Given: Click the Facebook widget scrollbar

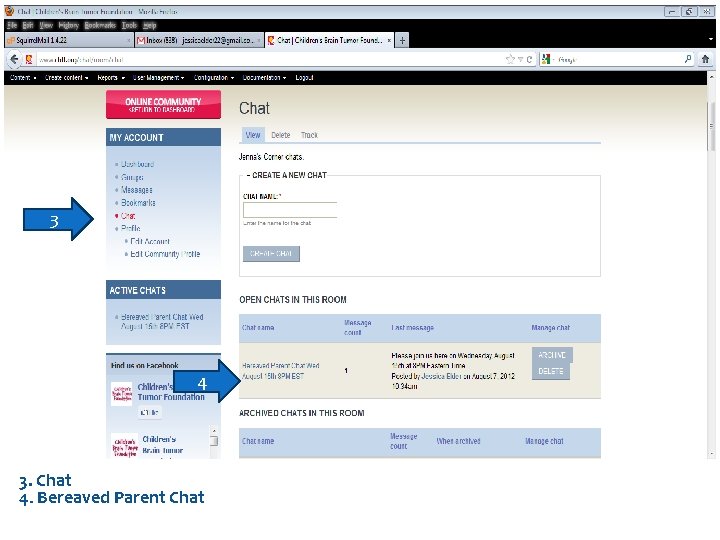Looking at the screenshot, I should pyautogui.click(x=214, y=441).
